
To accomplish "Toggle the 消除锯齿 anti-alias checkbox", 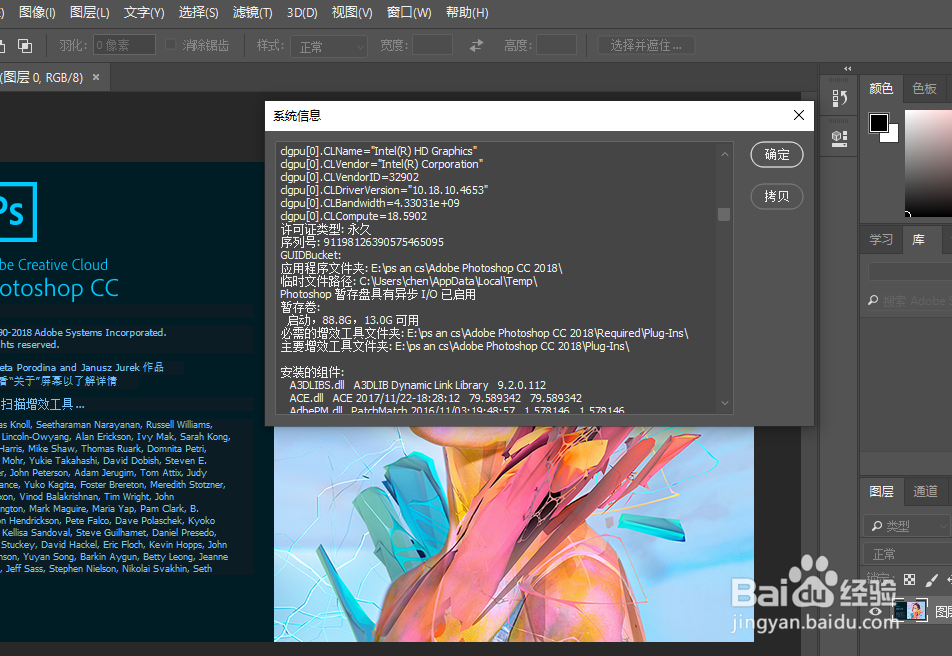I will coord(171,44).
